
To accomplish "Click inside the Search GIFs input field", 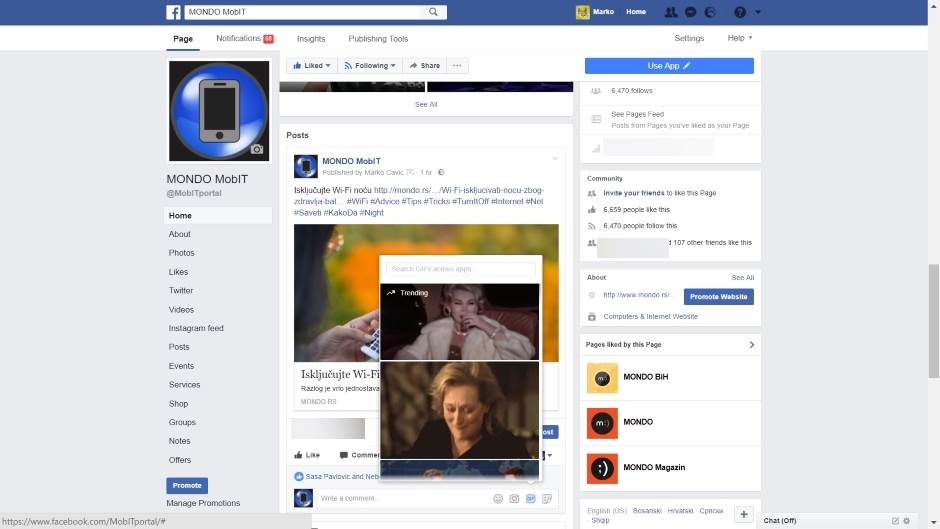I will [460, 269].
